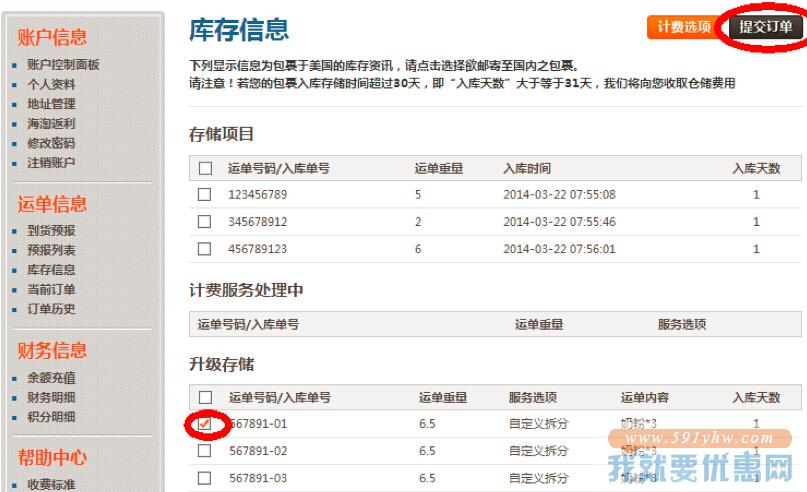Check the box for 567891-02
The width and height of the screenshot is (807, 492).
[204, 451]
